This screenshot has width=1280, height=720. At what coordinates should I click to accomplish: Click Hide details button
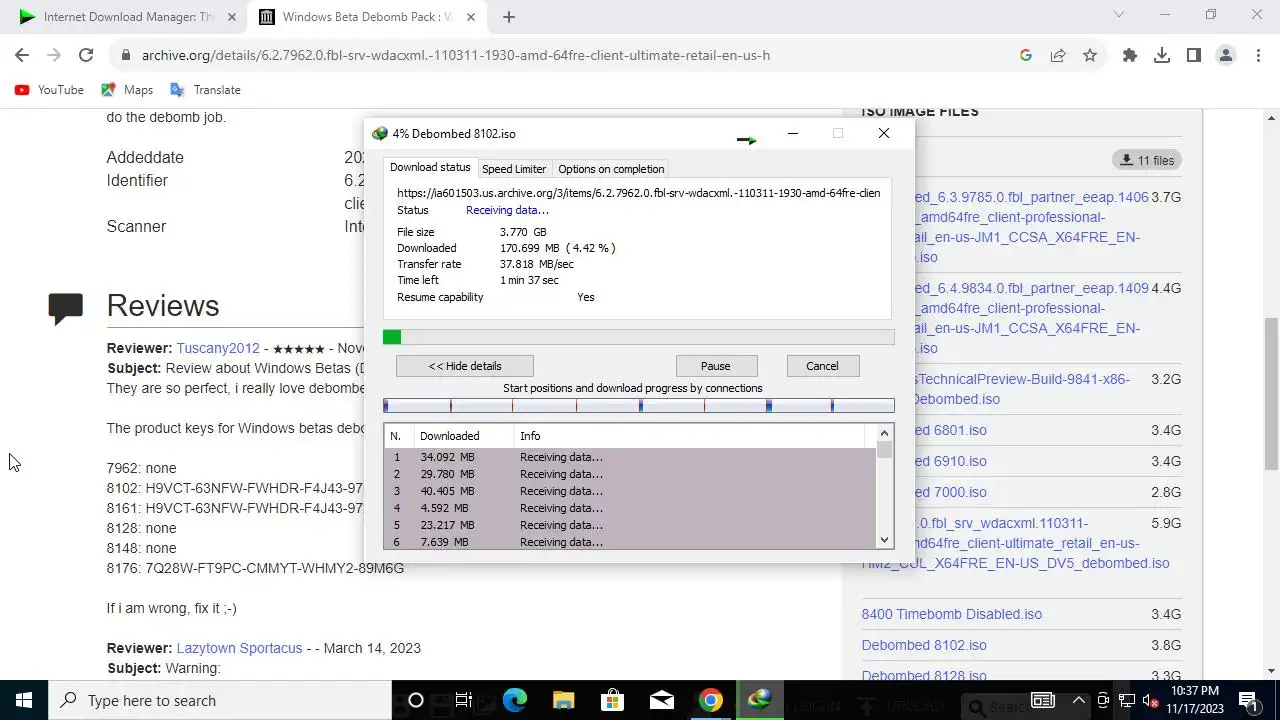point(465,366)
